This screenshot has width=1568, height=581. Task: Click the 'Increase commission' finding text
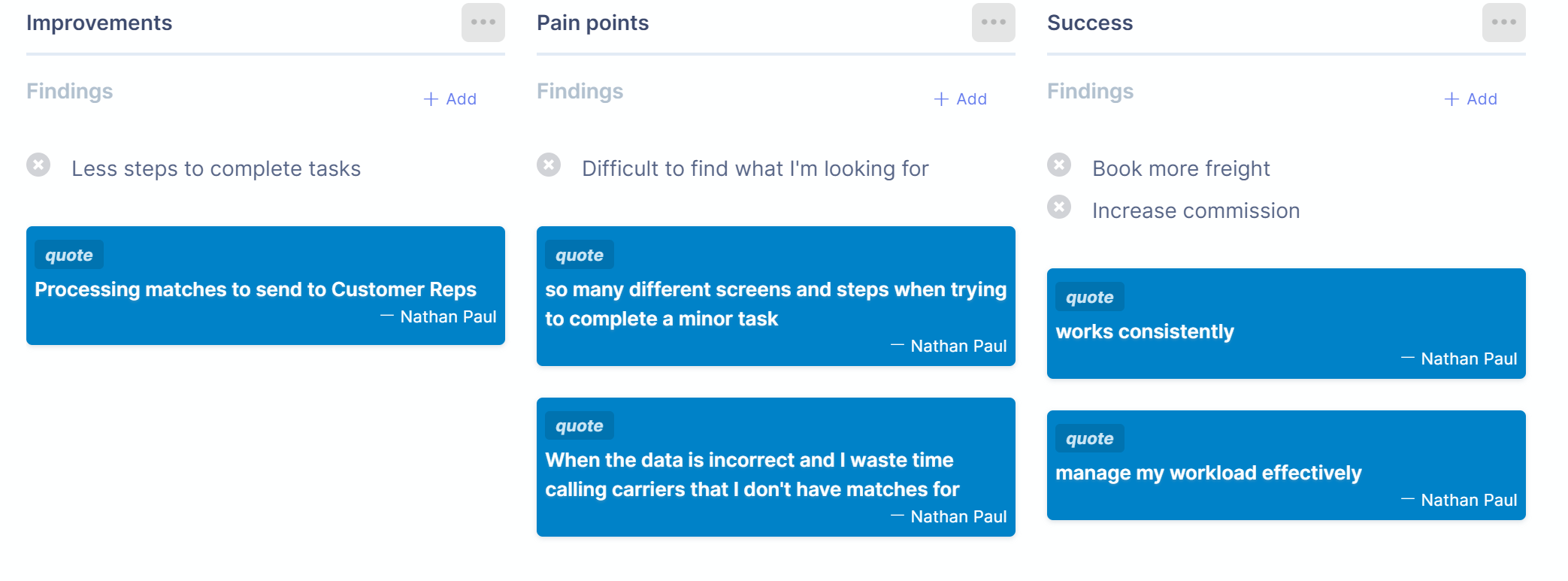1196,210
